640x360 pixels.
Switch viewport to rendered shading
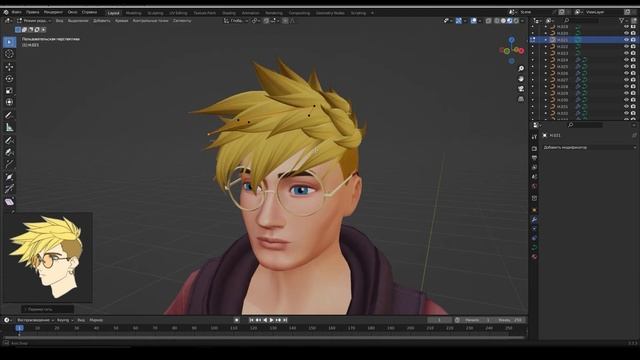[x=516, y=21]
